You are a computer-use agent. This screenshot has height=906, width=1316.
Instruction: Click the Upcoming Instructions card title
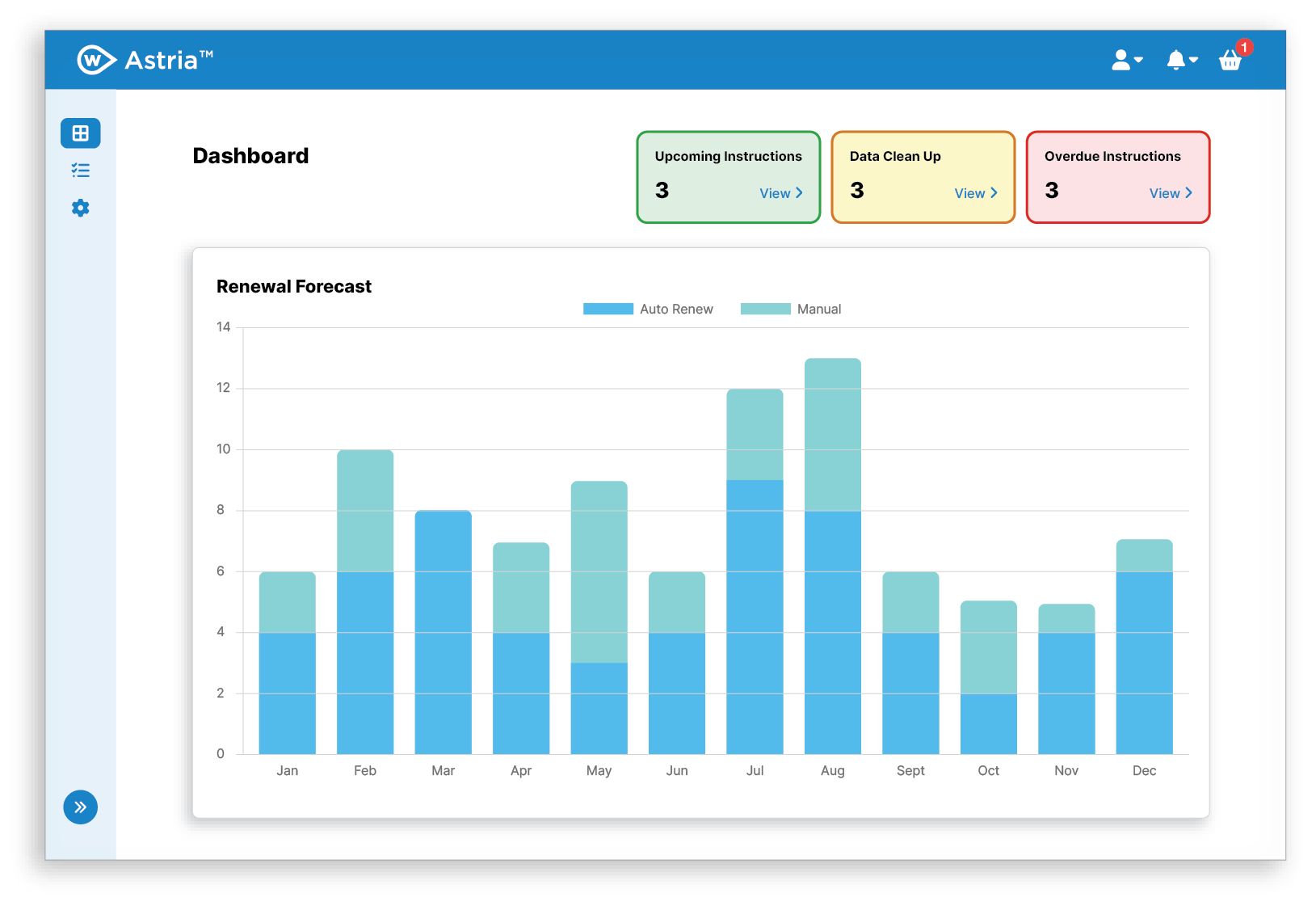(x=729, y=156)
